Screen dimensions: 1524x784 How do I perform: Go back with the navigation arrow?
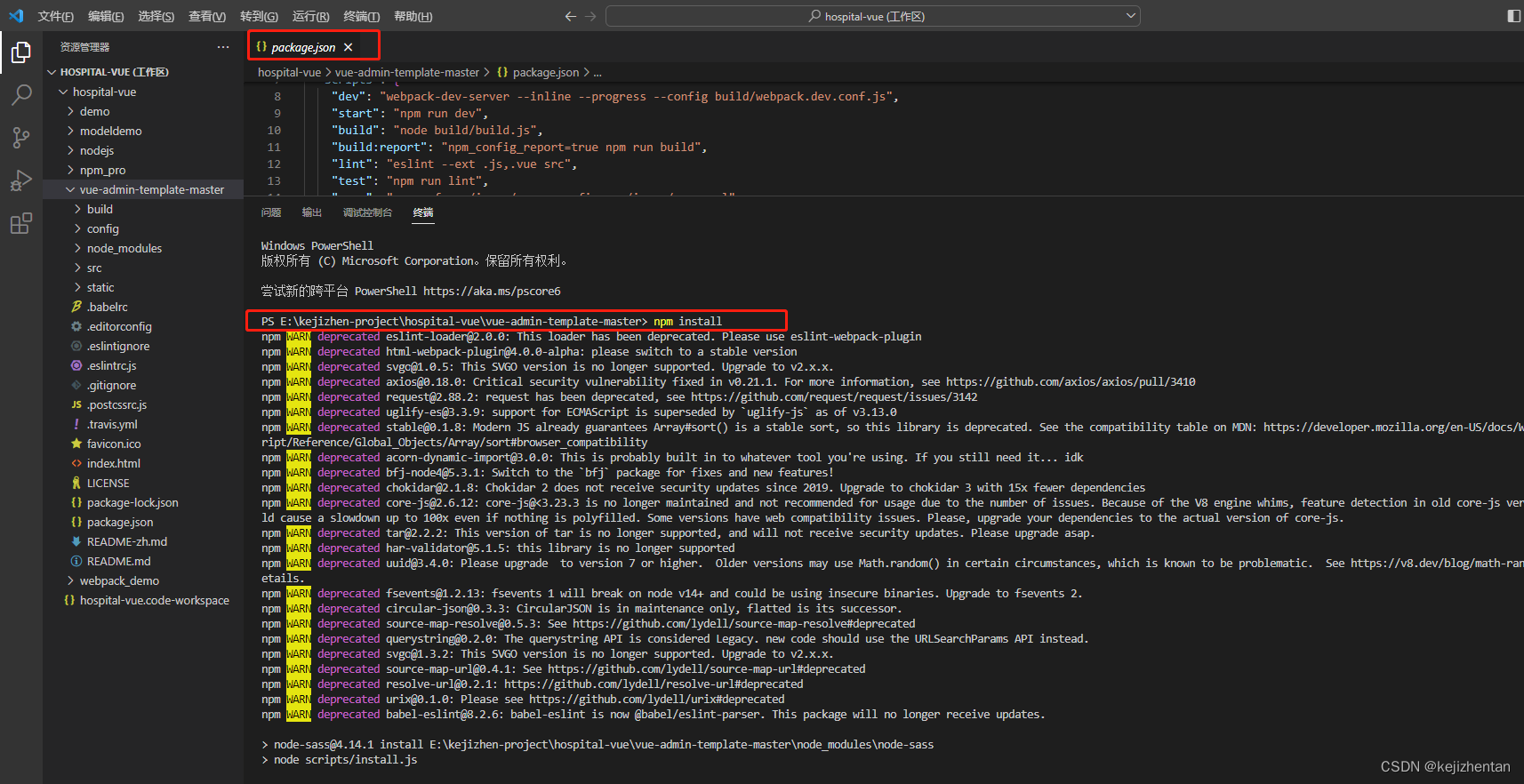click(x=571, y=16)
